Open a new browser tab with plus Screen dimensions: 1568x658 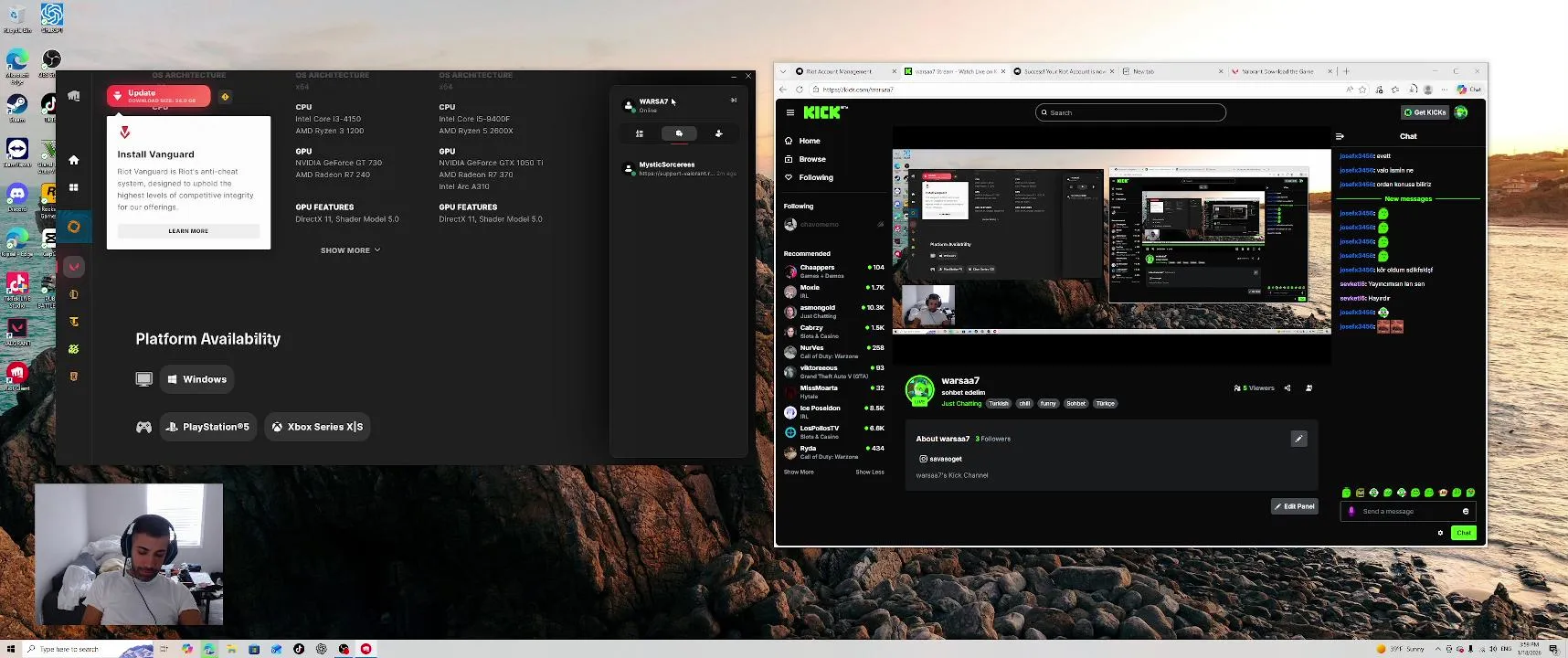tap(1346, 71)
